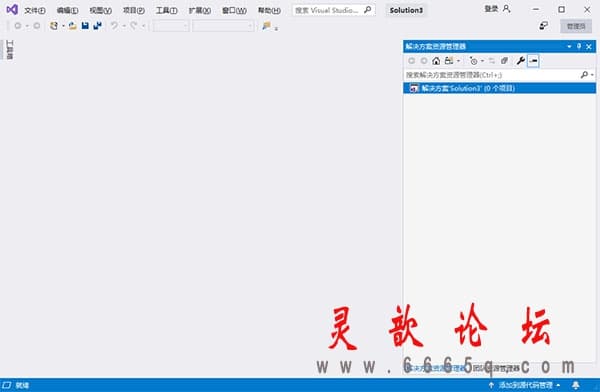Select the 解决方案 'Solution3' tree node
The width and height of the screenshot is (600, 392).
tap(499, 88)
